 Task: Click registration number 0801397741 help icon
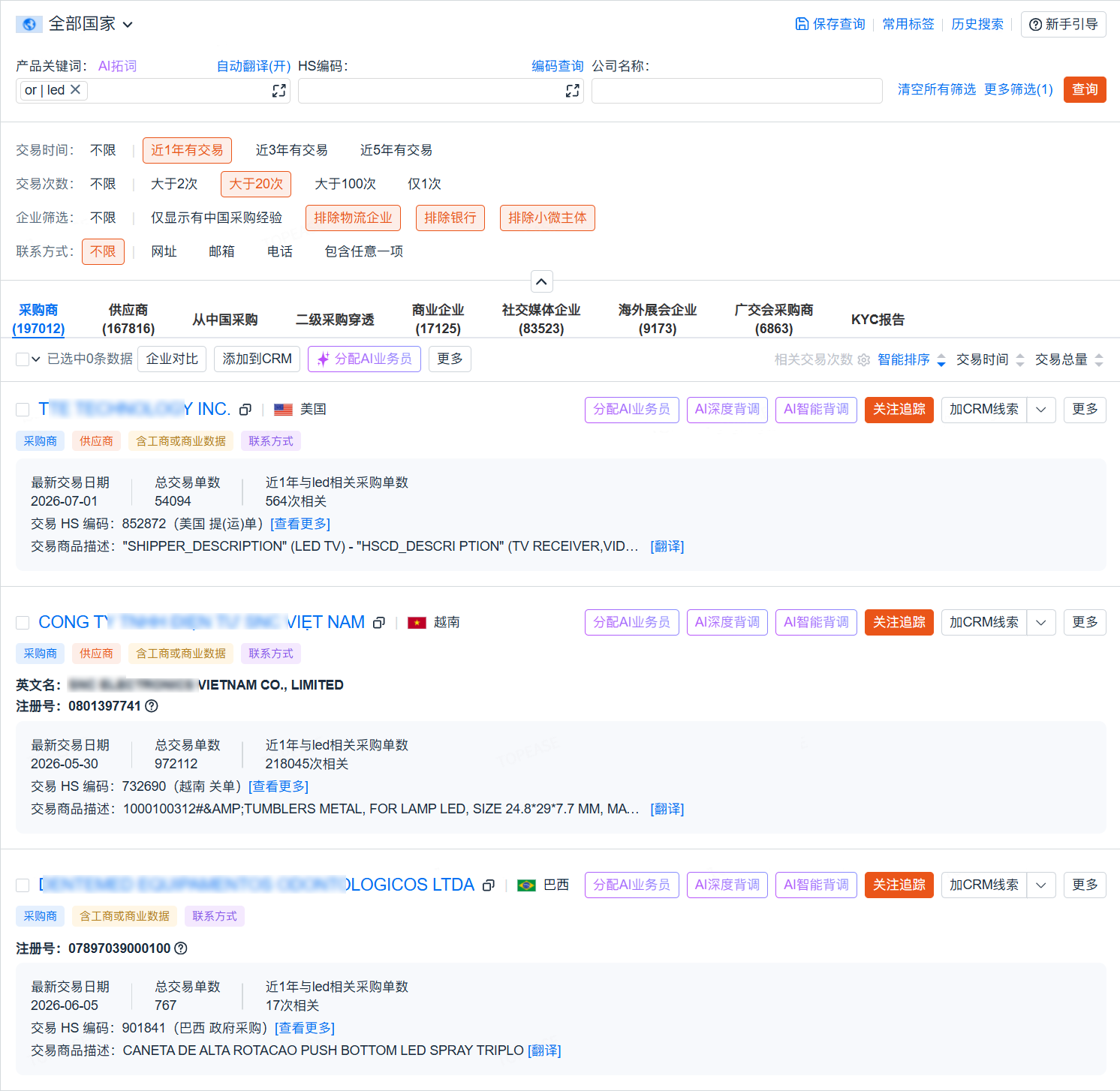click(152, 706)
